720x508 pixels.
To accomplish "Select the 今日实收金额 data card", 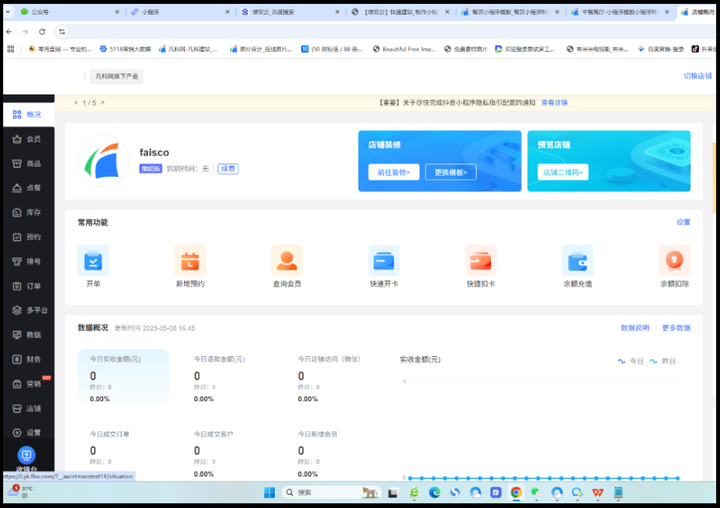I will click(x=123, y=378).
